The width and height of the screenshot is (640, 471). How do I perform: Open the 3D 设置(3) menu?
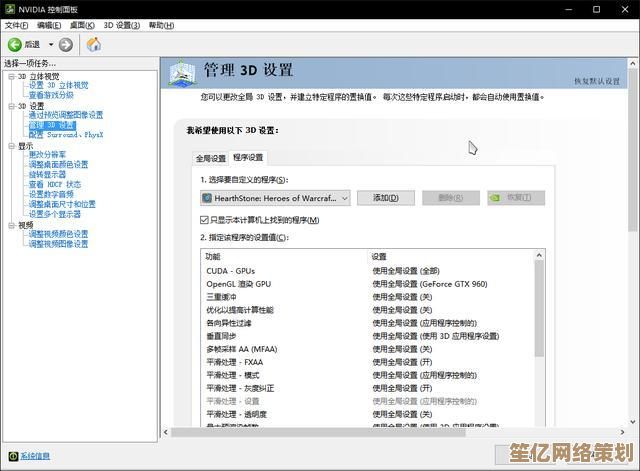coord(122,25)
